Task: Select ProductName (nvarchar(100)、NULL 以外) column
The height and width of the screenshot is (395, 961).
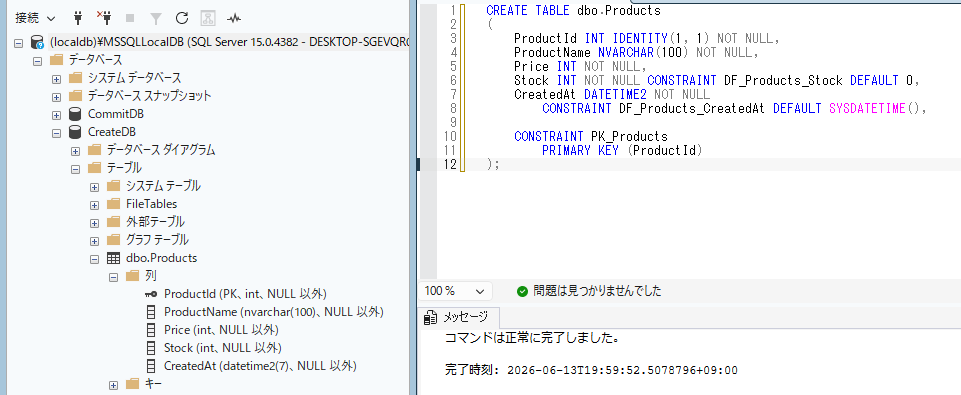Action: 274,312
